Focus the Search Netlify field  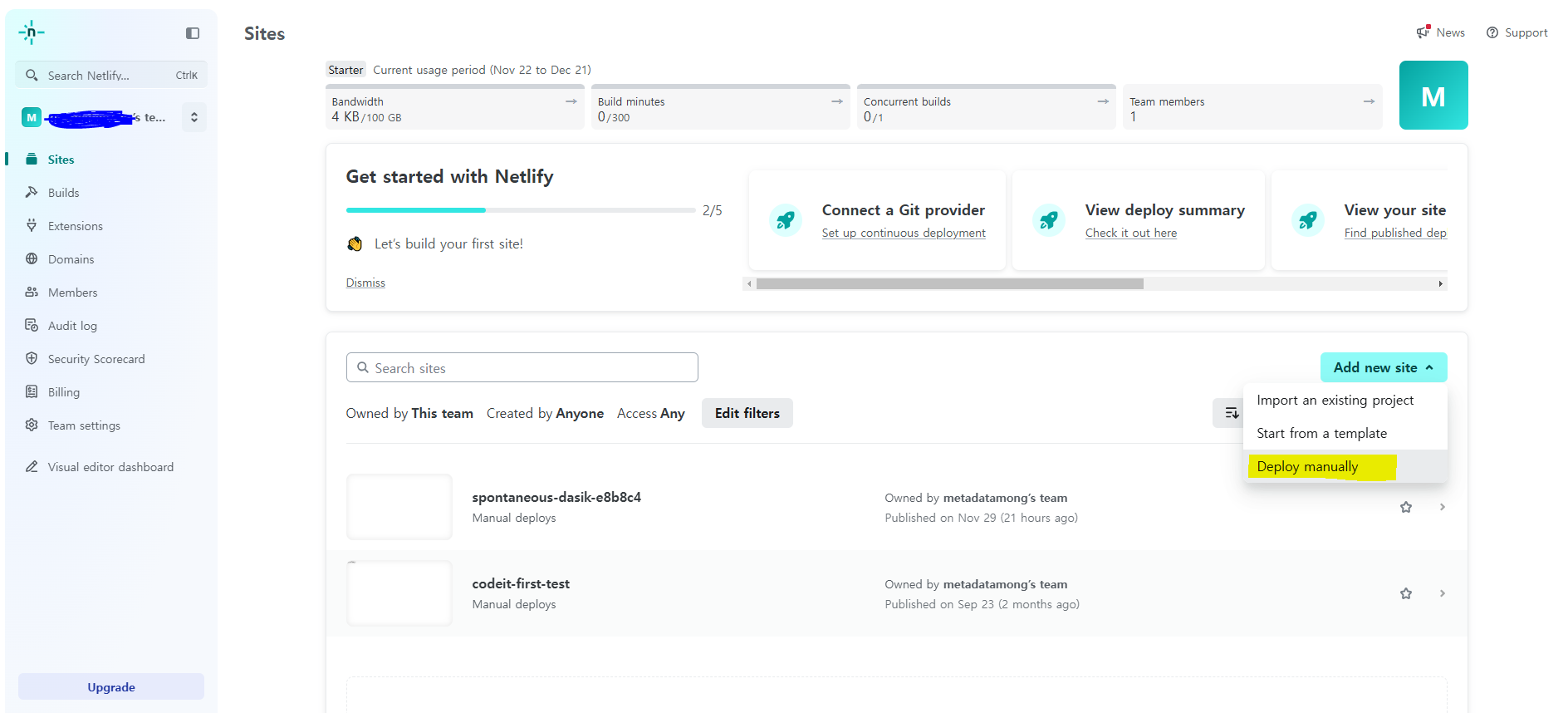pyautogui.click(x=111, y=75)
